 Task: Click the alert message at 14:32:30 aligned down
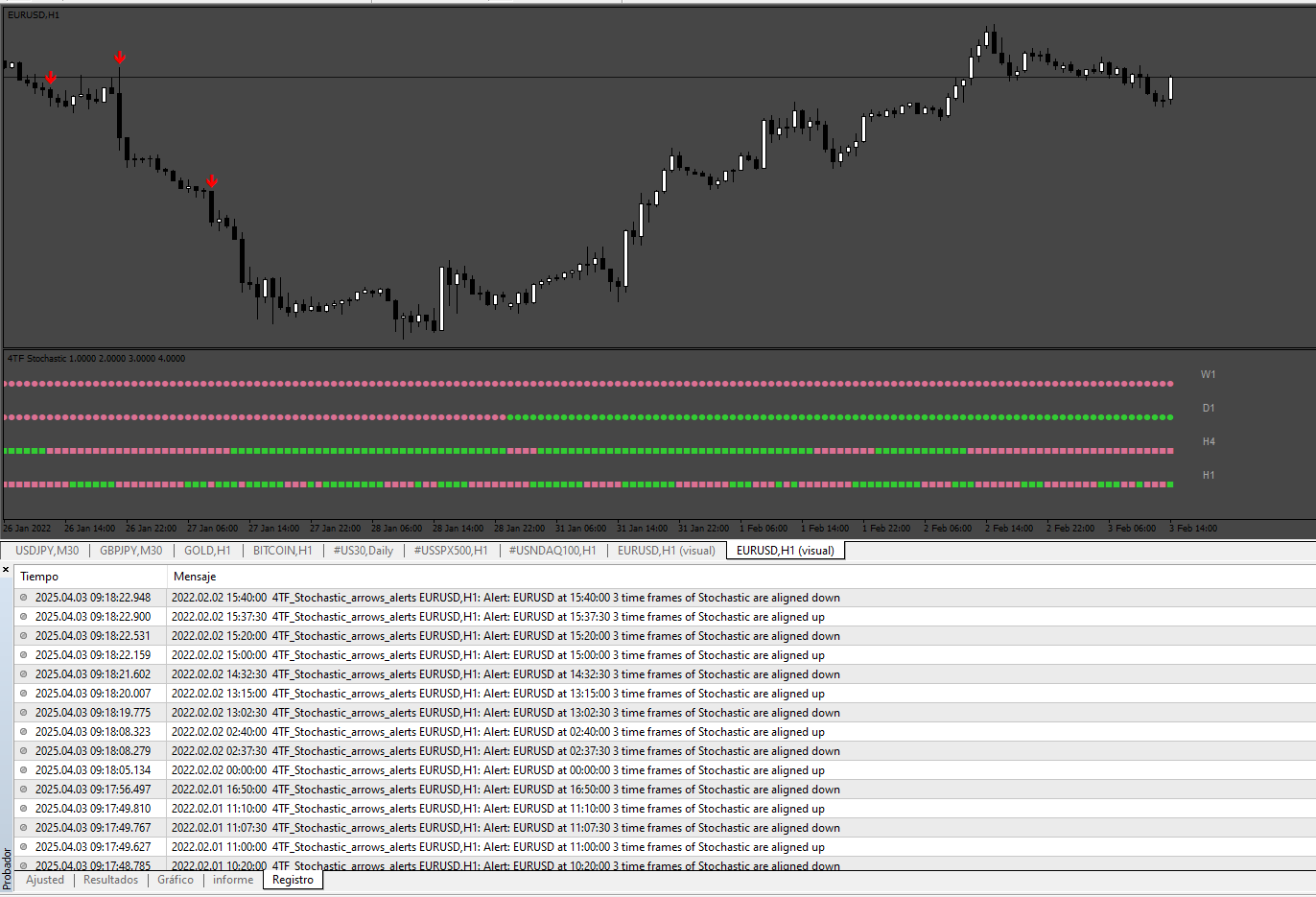(505, 674)
